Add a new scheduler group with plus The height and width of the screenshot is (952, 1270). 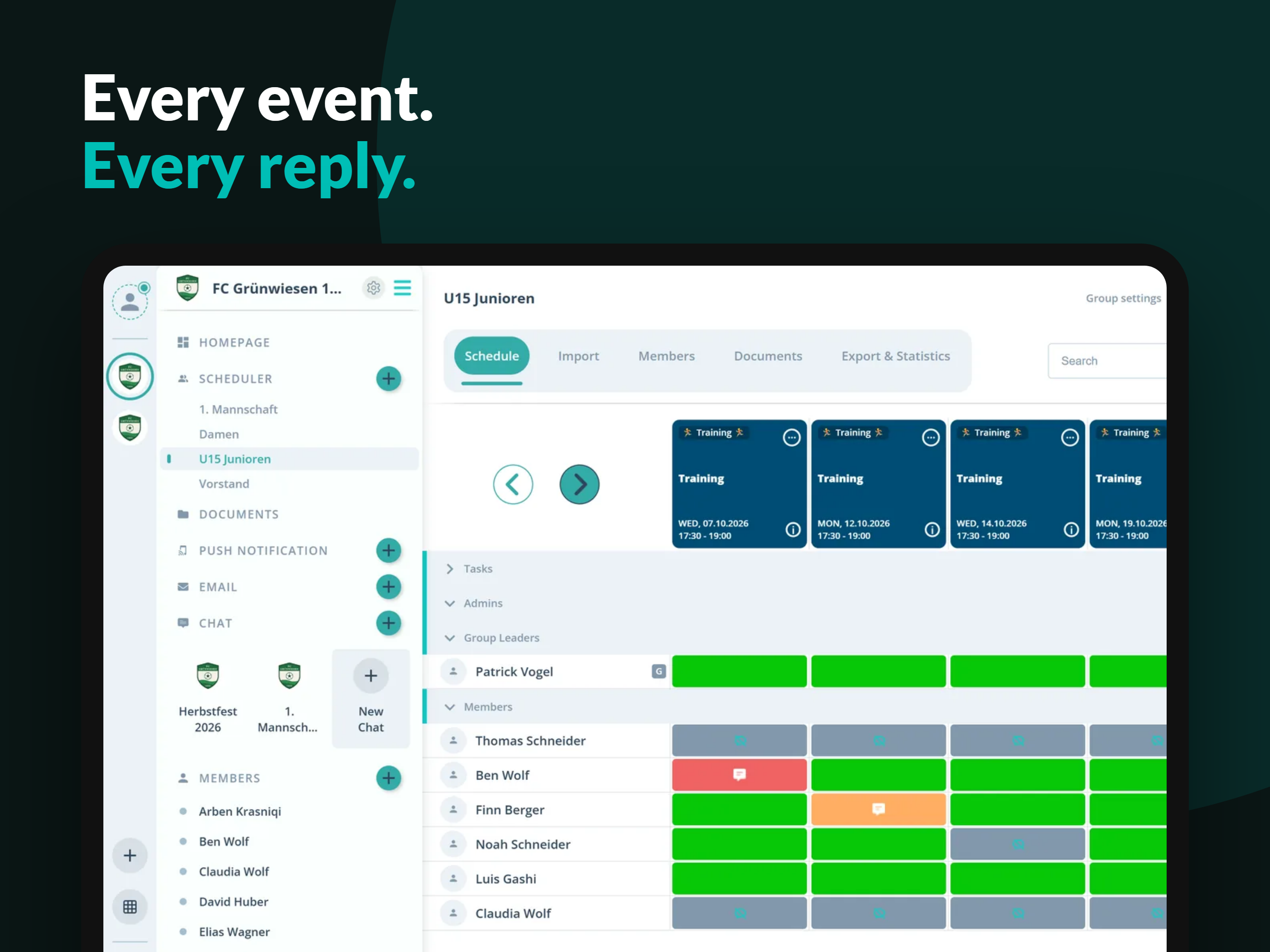[389, 379]
